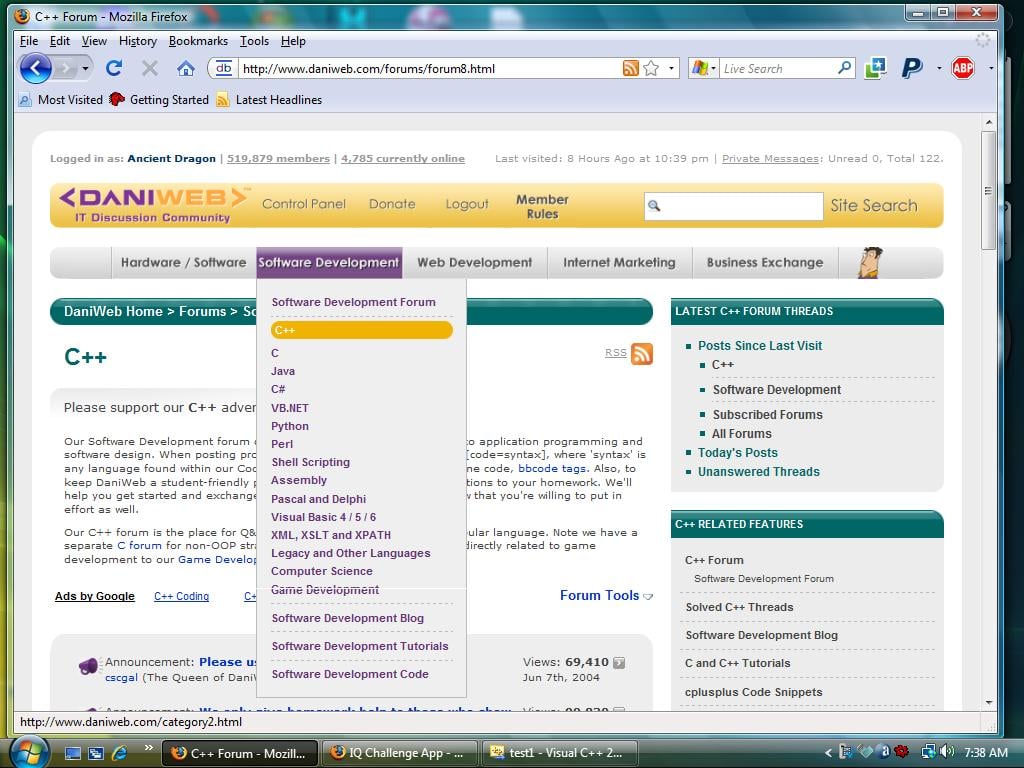Click the Site Search button
Image resolution: width=1024 pixels, height=768 pixels.
click(x=874, y=206)
